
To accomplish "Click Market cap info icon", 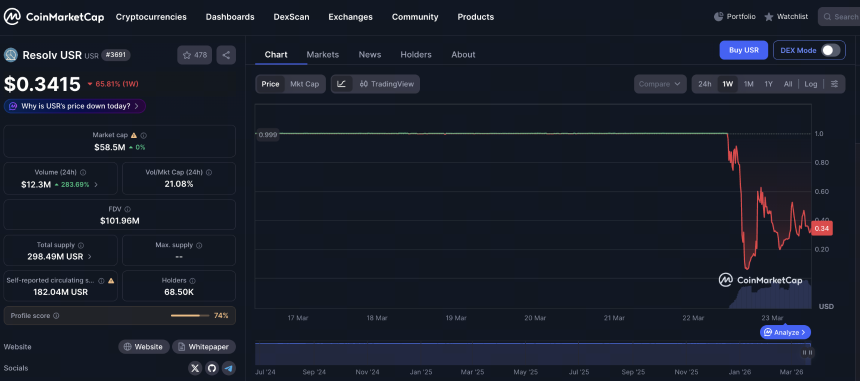I will tap(144, 135).
